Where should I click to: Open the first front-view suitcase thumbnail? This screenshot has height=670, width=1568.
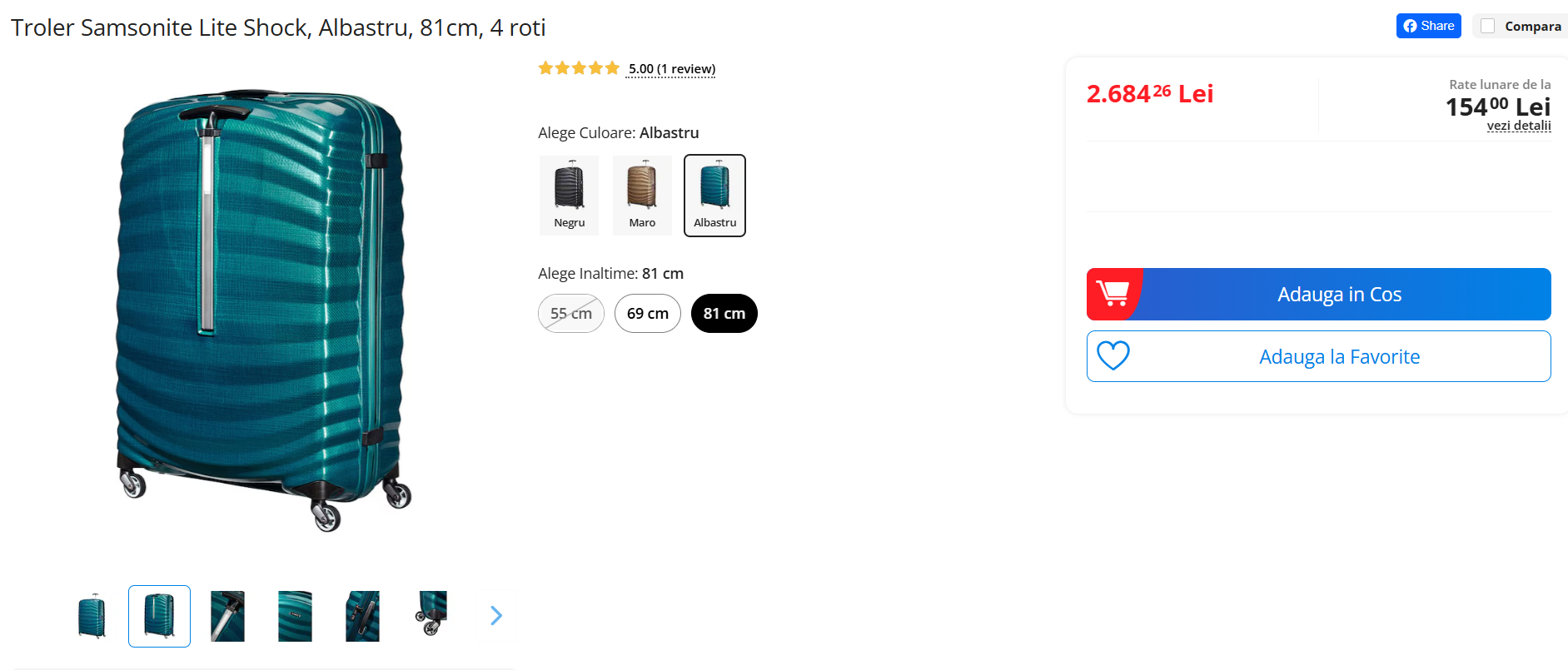(x=92, y=616)
